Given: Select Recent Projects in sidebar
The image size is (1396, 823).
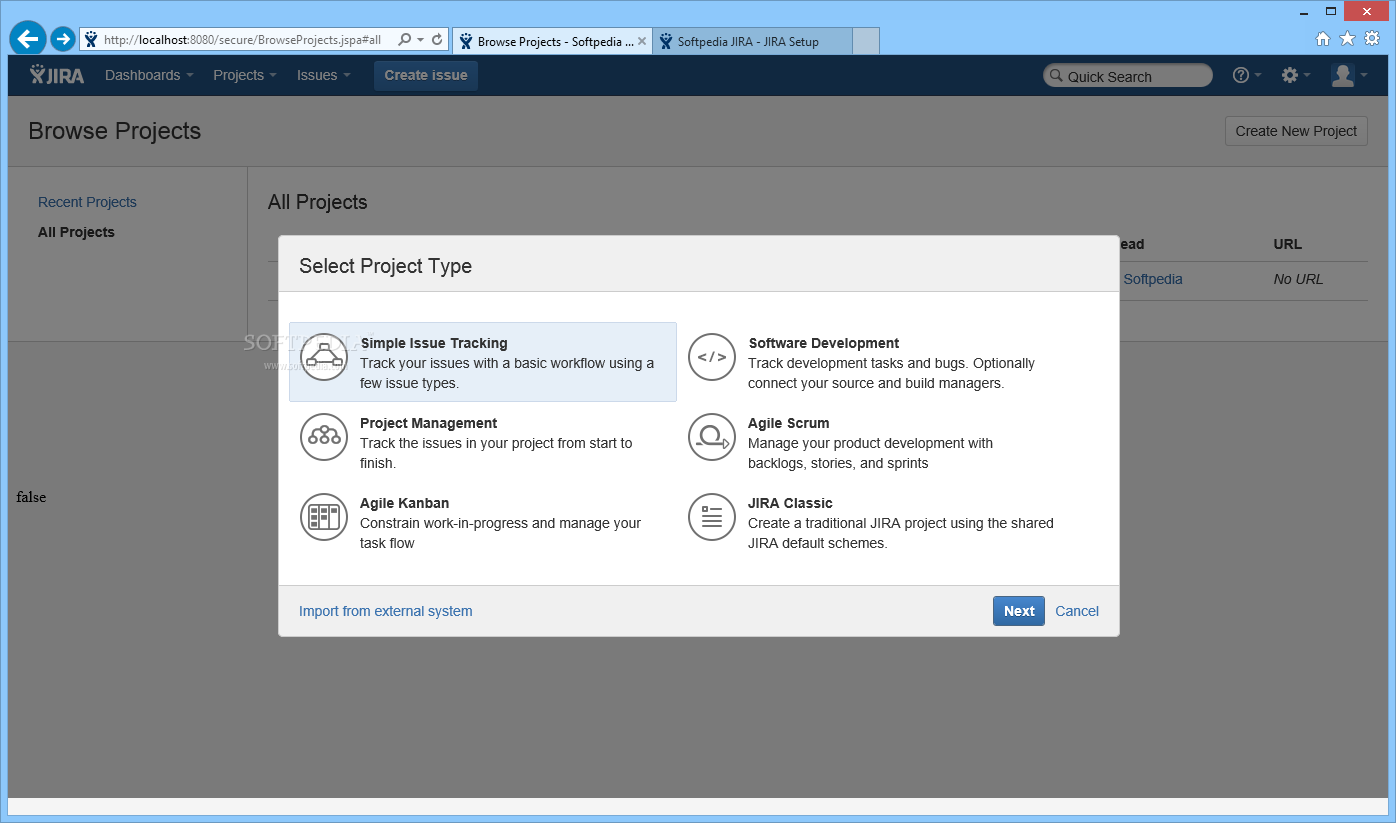Looking at the screenshot, I should click(87, 202).
